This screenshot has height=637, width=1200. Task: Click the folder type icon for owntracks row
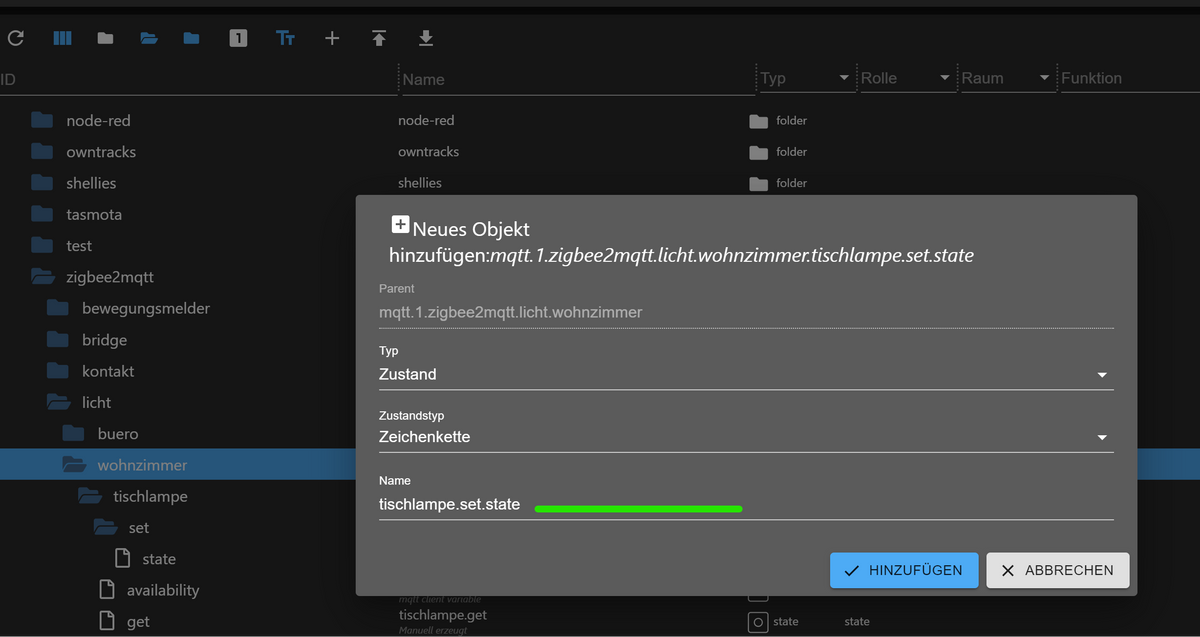point(758,153)
